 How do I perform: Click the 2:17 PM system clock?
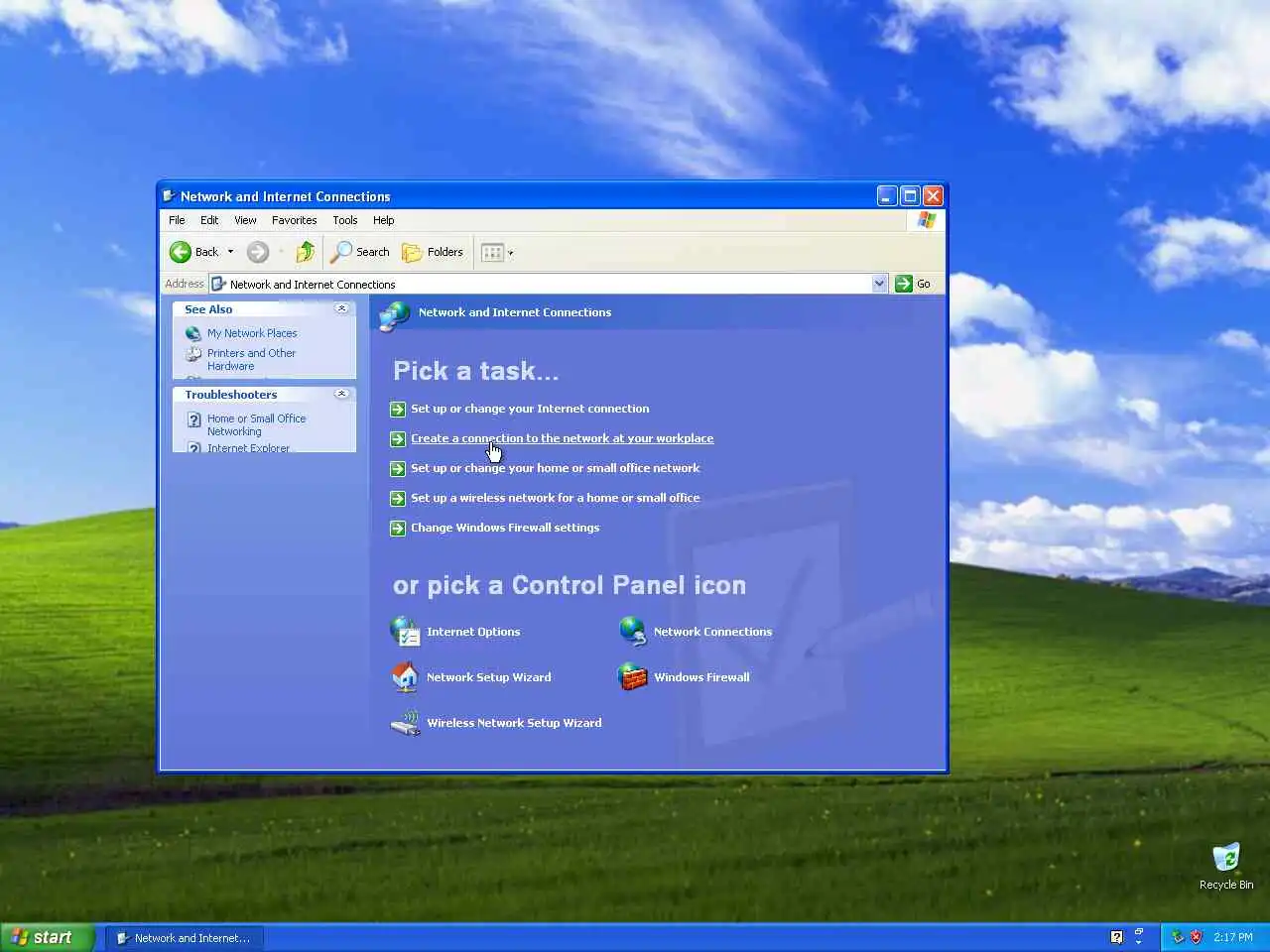coord(1233,937)
